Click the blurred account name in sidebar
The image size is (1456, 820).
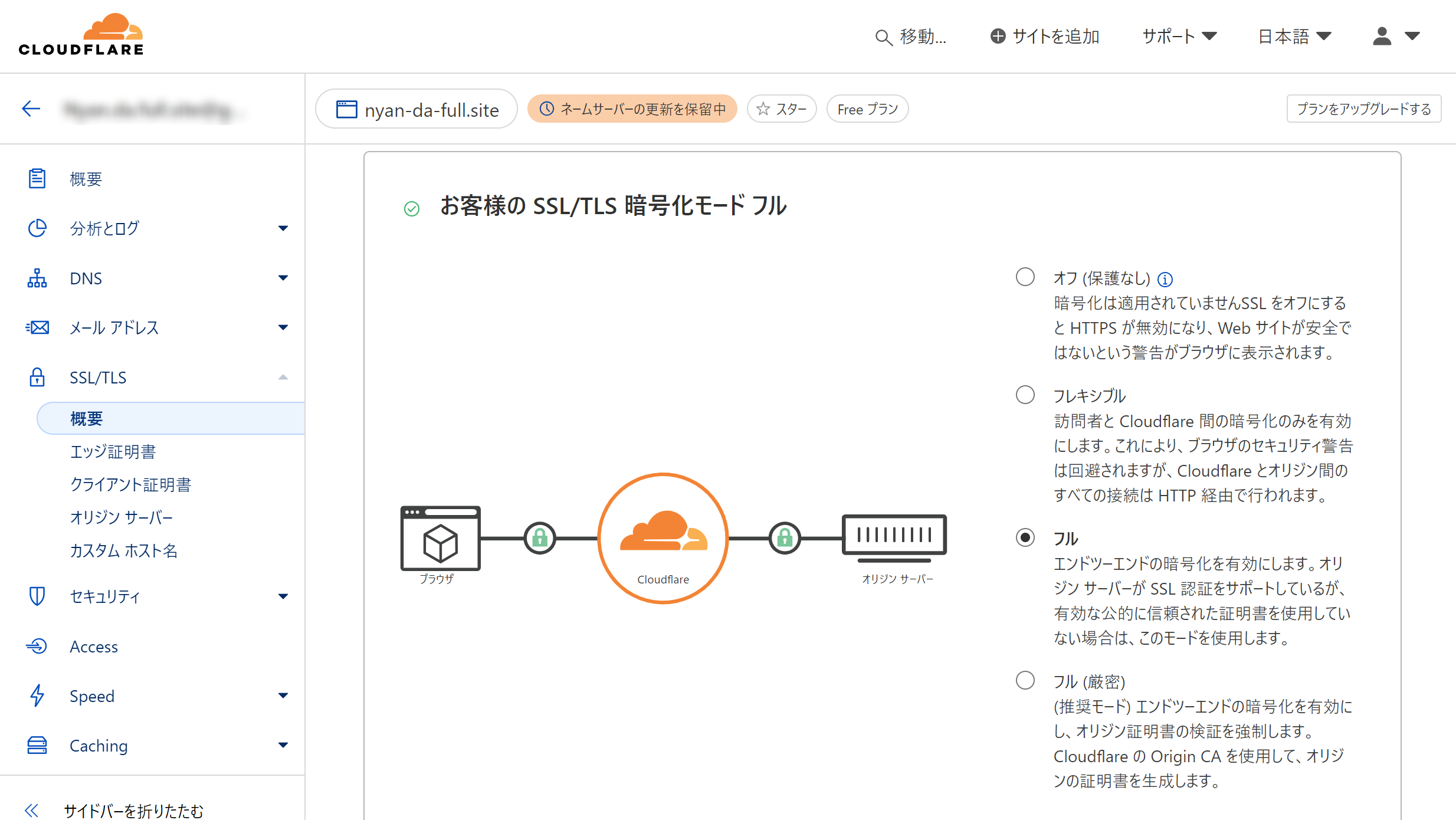pos(155,109)
